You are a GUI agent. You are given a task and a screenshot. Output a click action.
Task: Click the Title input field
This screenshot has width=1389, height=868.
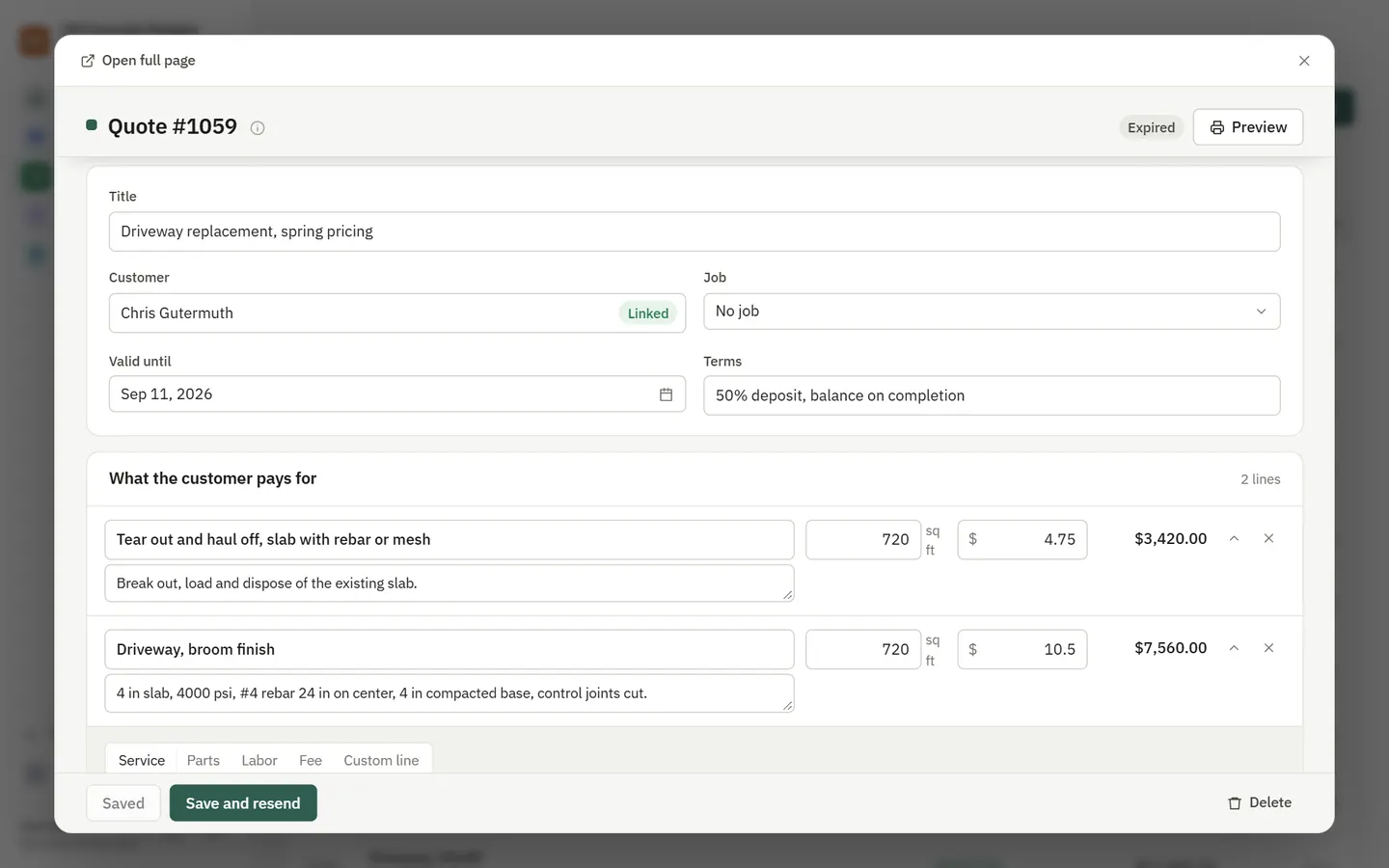(x=694, y=231)
